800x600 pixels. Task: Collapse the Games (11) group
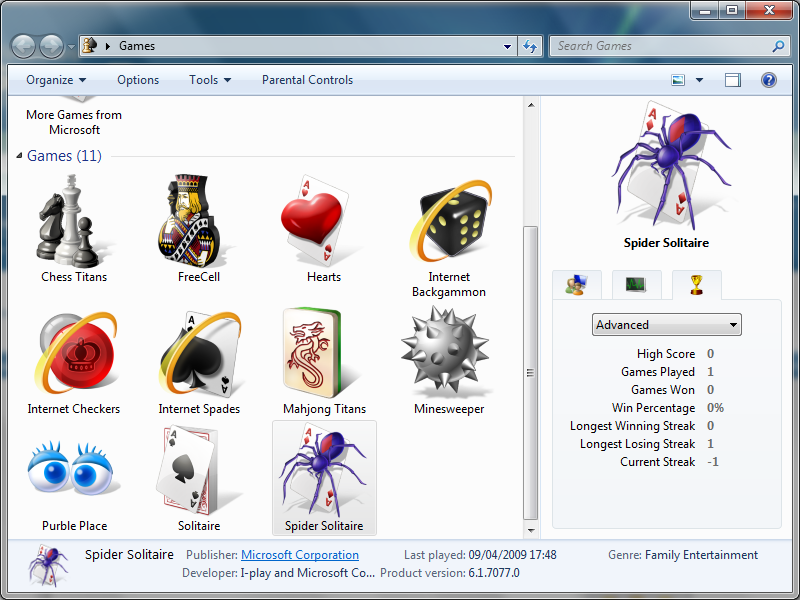[x=19, y=156]
